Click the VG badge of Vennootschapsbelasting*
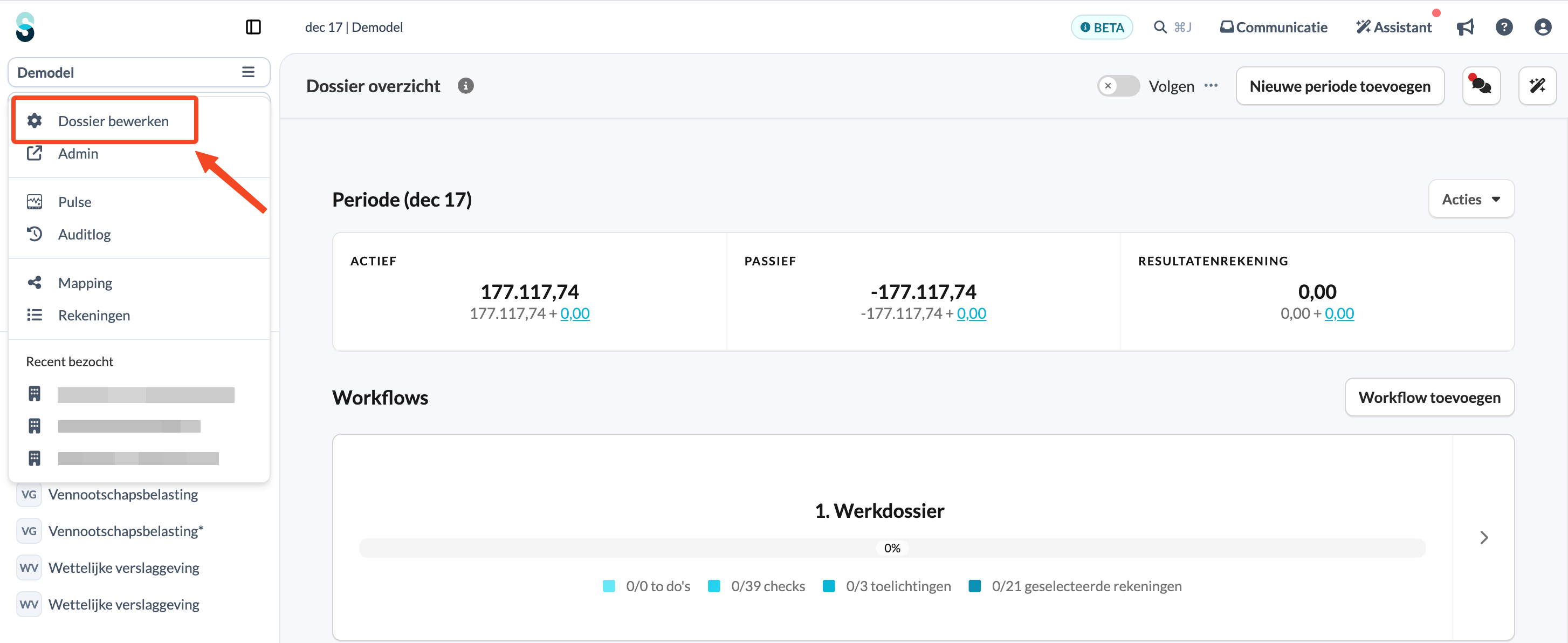The width and height of the screenshot is (1568, 643). [x=29, y=531]
